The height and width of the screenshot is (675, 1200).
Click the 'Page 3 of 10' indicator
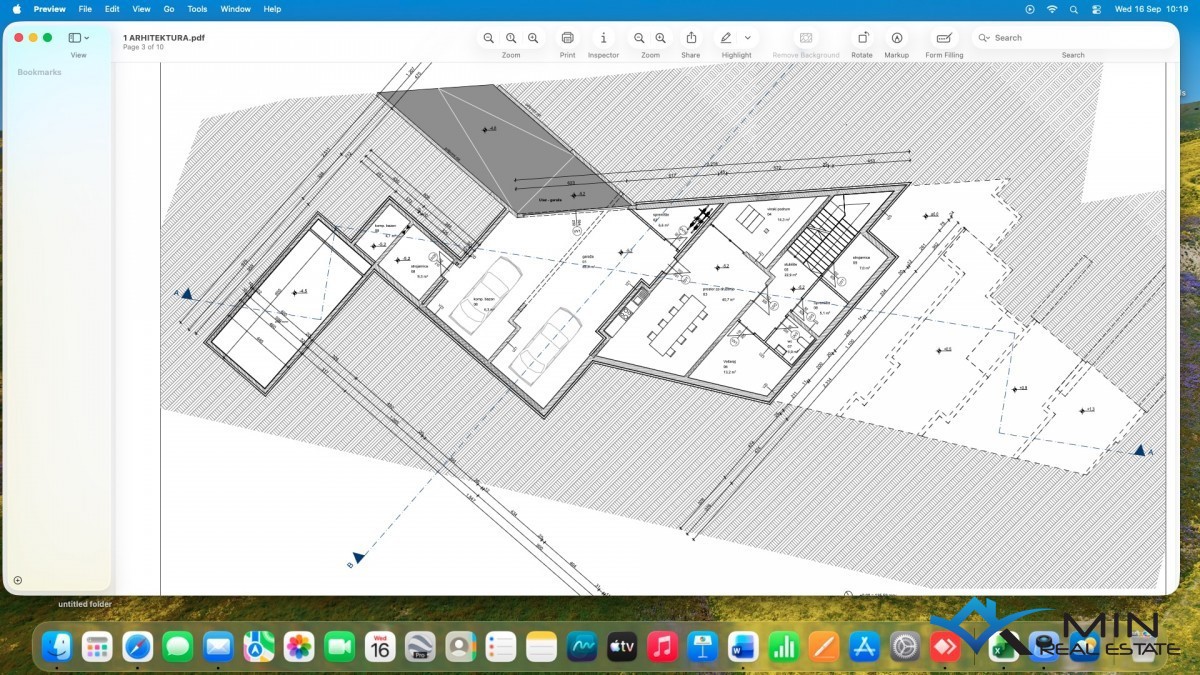(x=143, y=47)
